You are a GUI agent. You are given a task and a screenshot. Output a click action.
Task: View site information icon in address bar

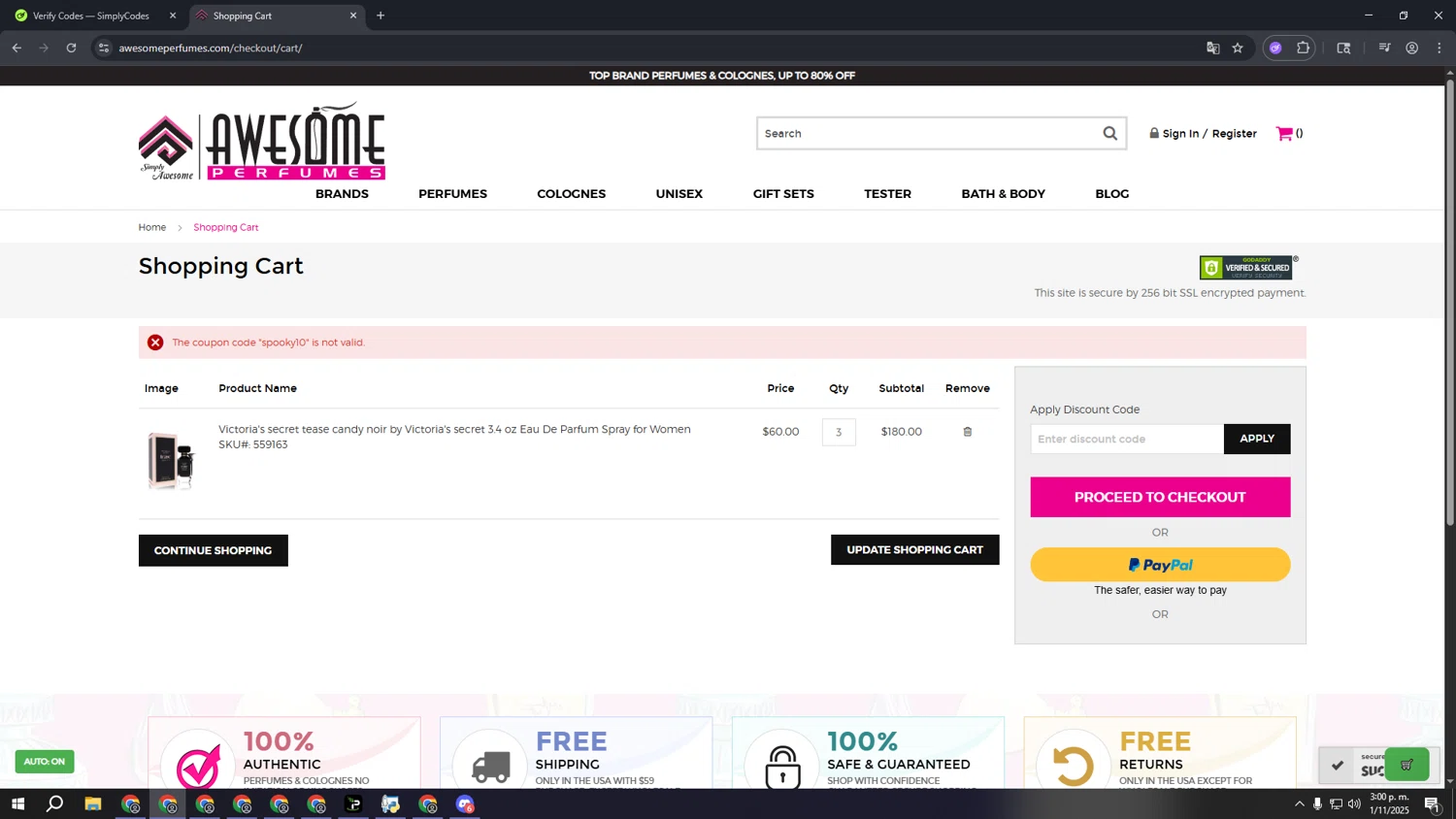(x=104, y=48)
